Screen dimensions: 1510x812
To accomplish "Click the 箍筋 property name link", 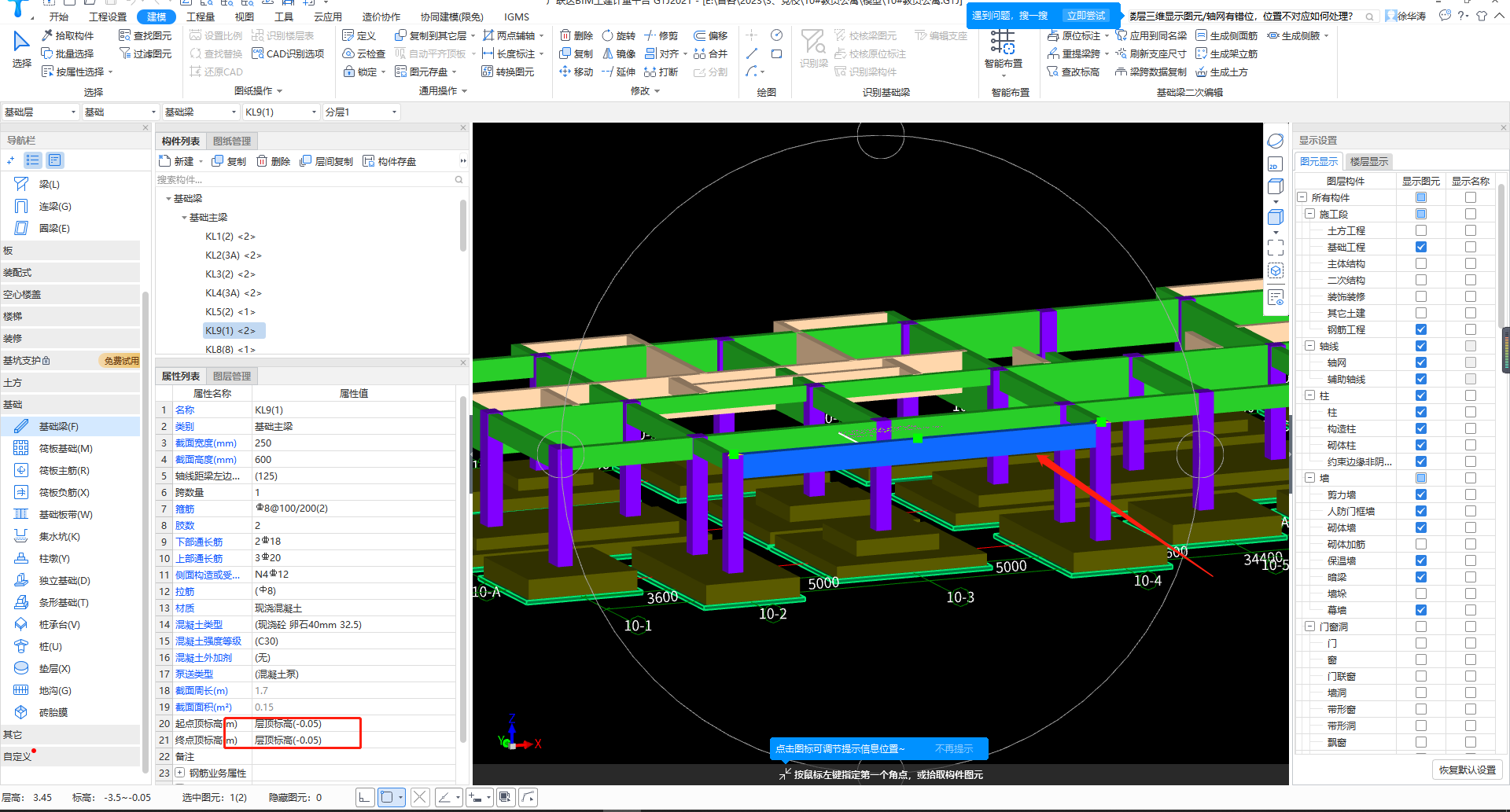I will pos(185,509).
